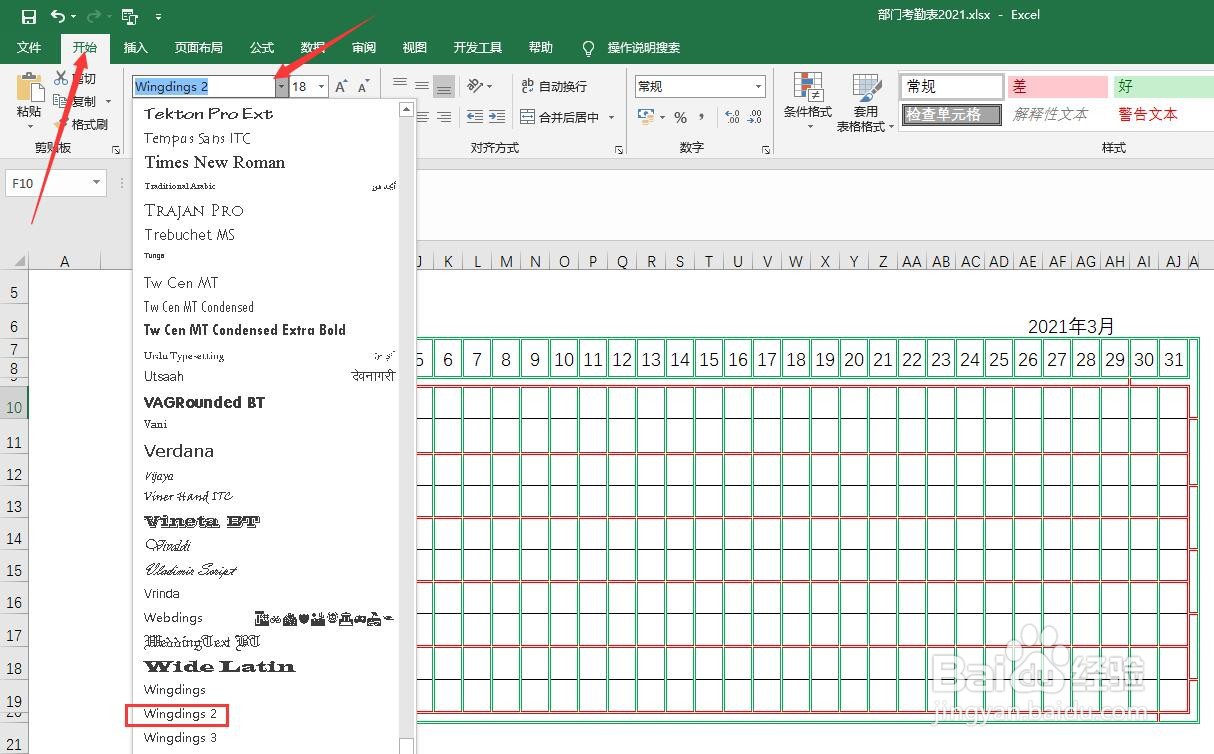Image resolution: width=1214 pixels, height=754 pixels.
Task: Click the decrease indent icon
Action: (x=474, y=117)
